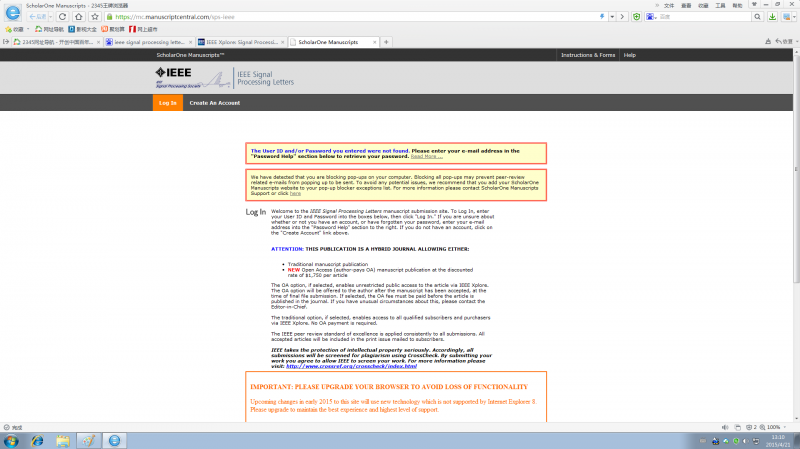Click the browser back button
800x449 pixels.
click(x=37, y=17)
